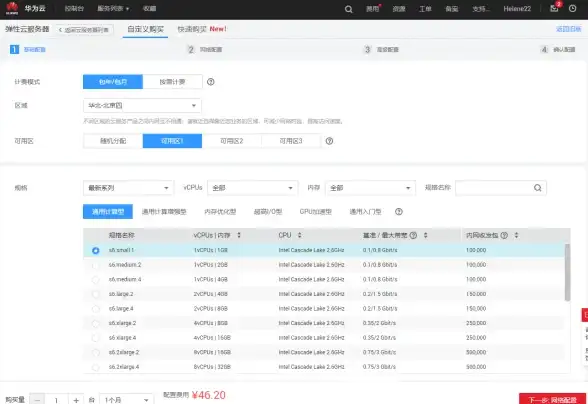Open the 最新系列 series dropdown
The height and width of the screenshot is (404, 588).
128,188
